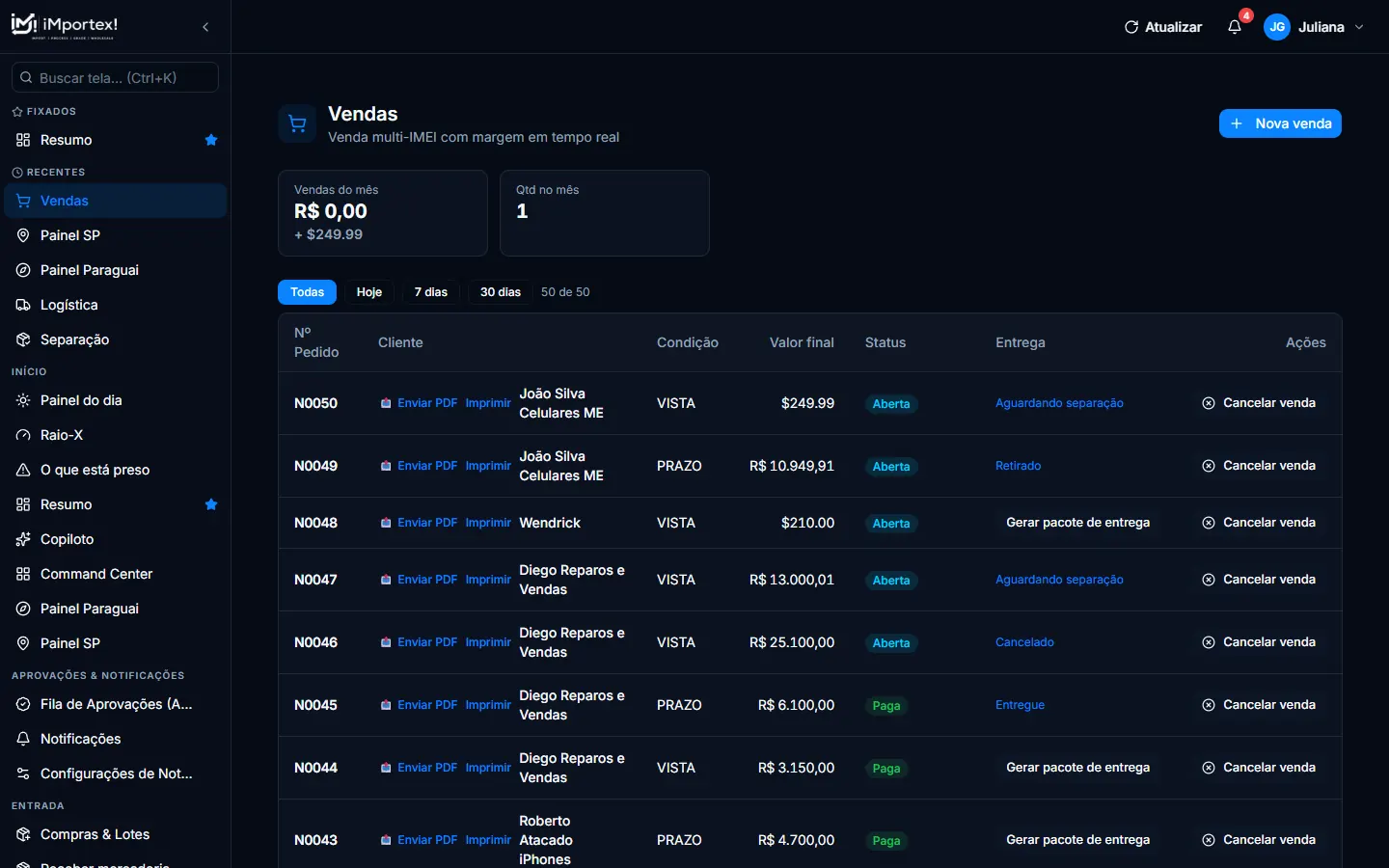The width and height of the screenshot is (1389, 868).
Task: Click the Paga status badge on N0045
Action: click(x=886, y=706)
